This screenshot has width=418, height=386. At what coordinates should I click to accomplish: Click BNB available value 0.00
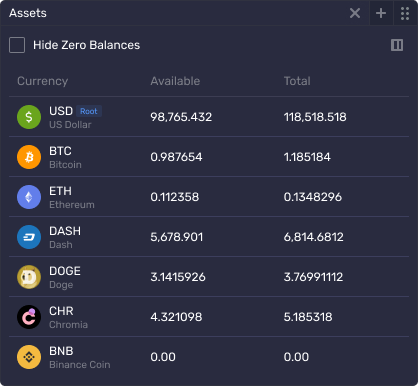tap(163, 357)
